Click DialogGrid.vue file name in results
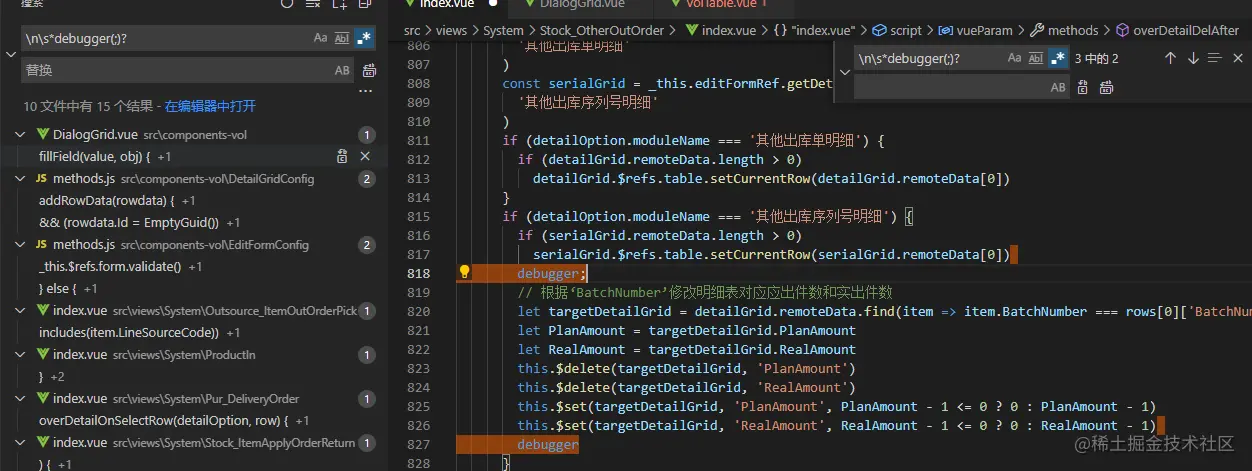The height and width of the screenshot is (471, 1252). pos(95,134)
